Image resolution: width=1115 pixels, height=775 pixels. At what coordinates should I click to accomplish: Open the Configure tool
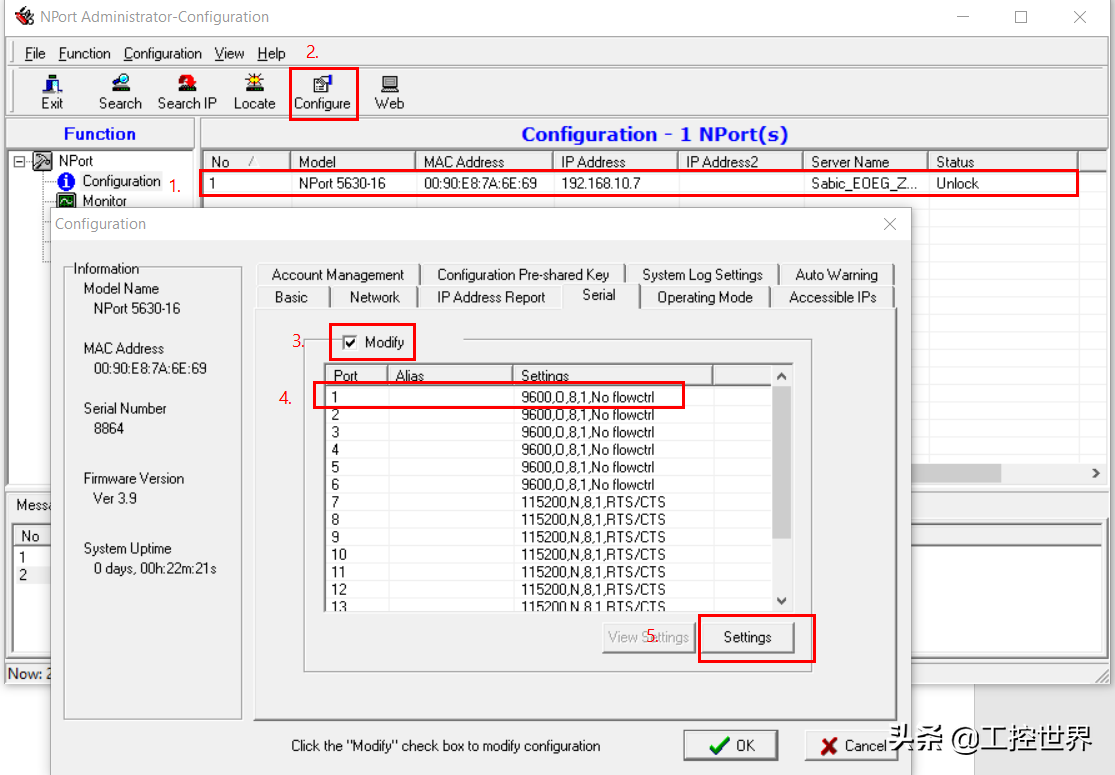(322, 92)
